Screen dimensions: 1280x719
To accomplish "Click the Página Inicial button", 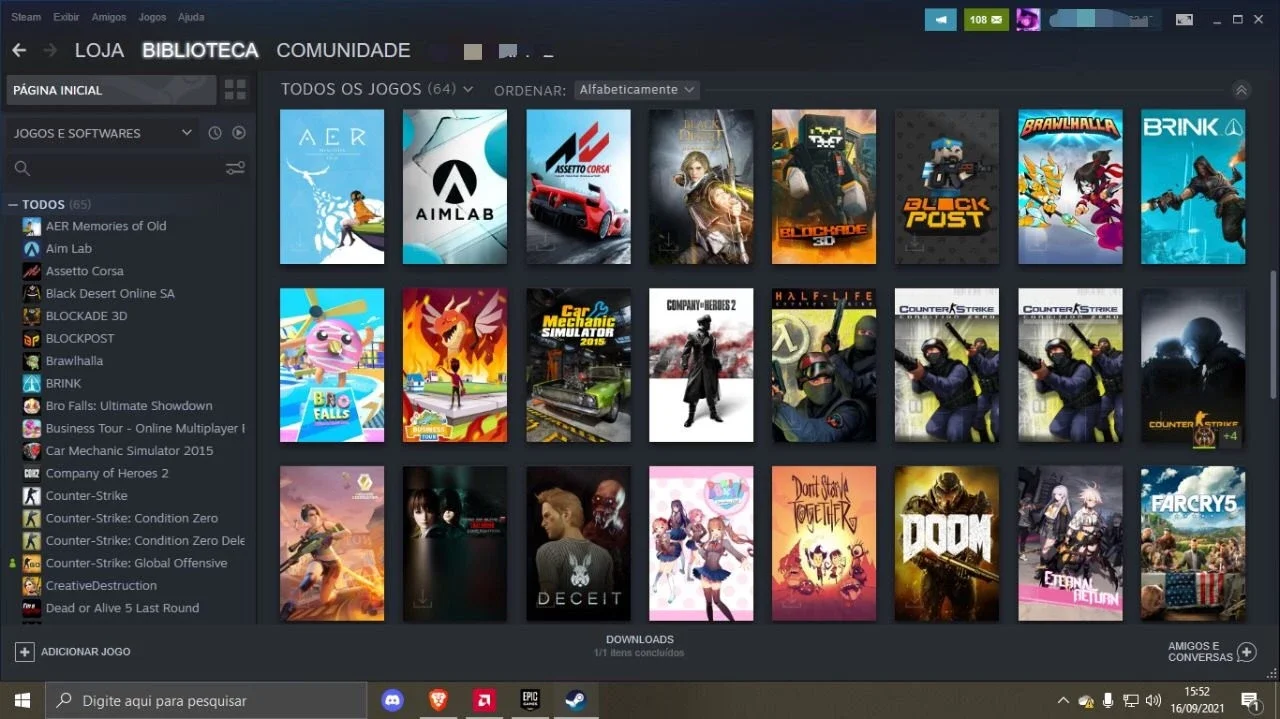I will coord(111,90).
